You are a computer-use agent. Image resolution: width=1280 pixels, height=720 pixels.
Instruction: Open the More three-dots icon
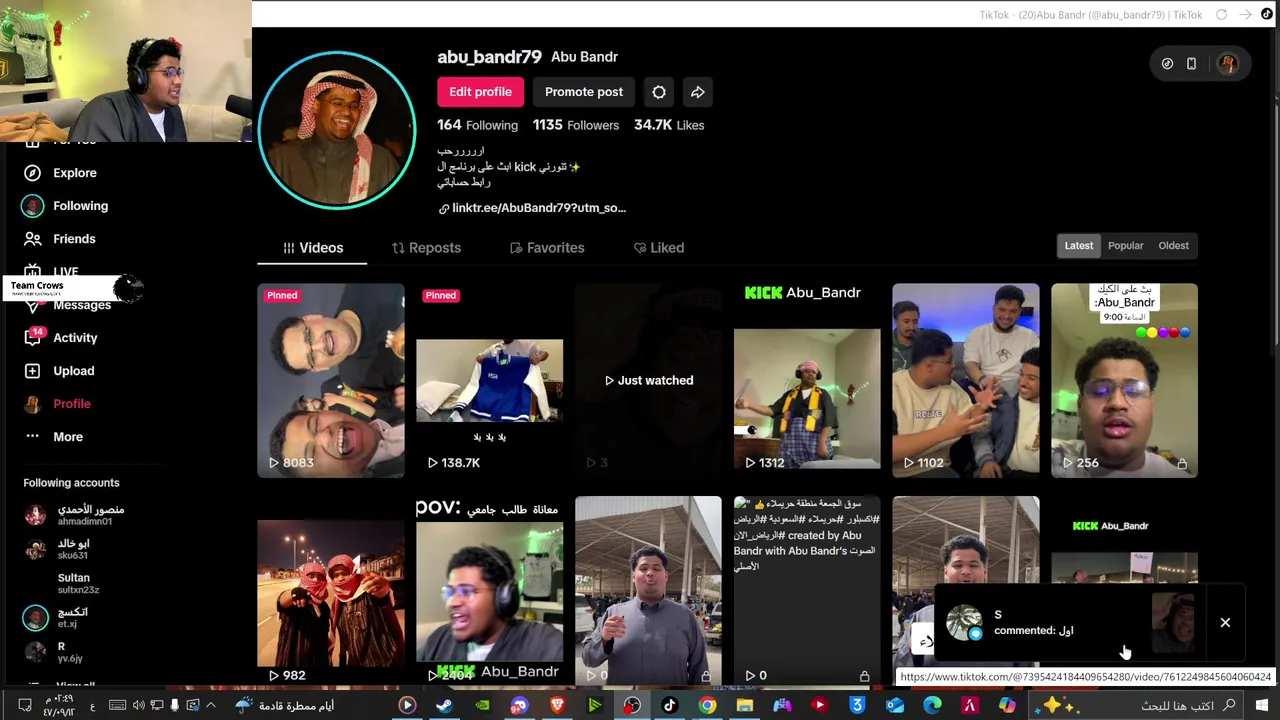click(33, 436)
